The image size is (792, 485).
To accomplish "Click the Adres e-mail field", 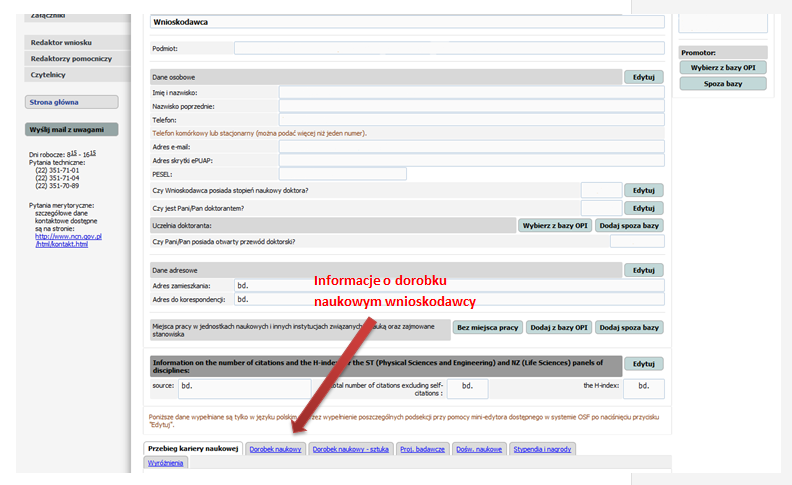I will point(472,147).
